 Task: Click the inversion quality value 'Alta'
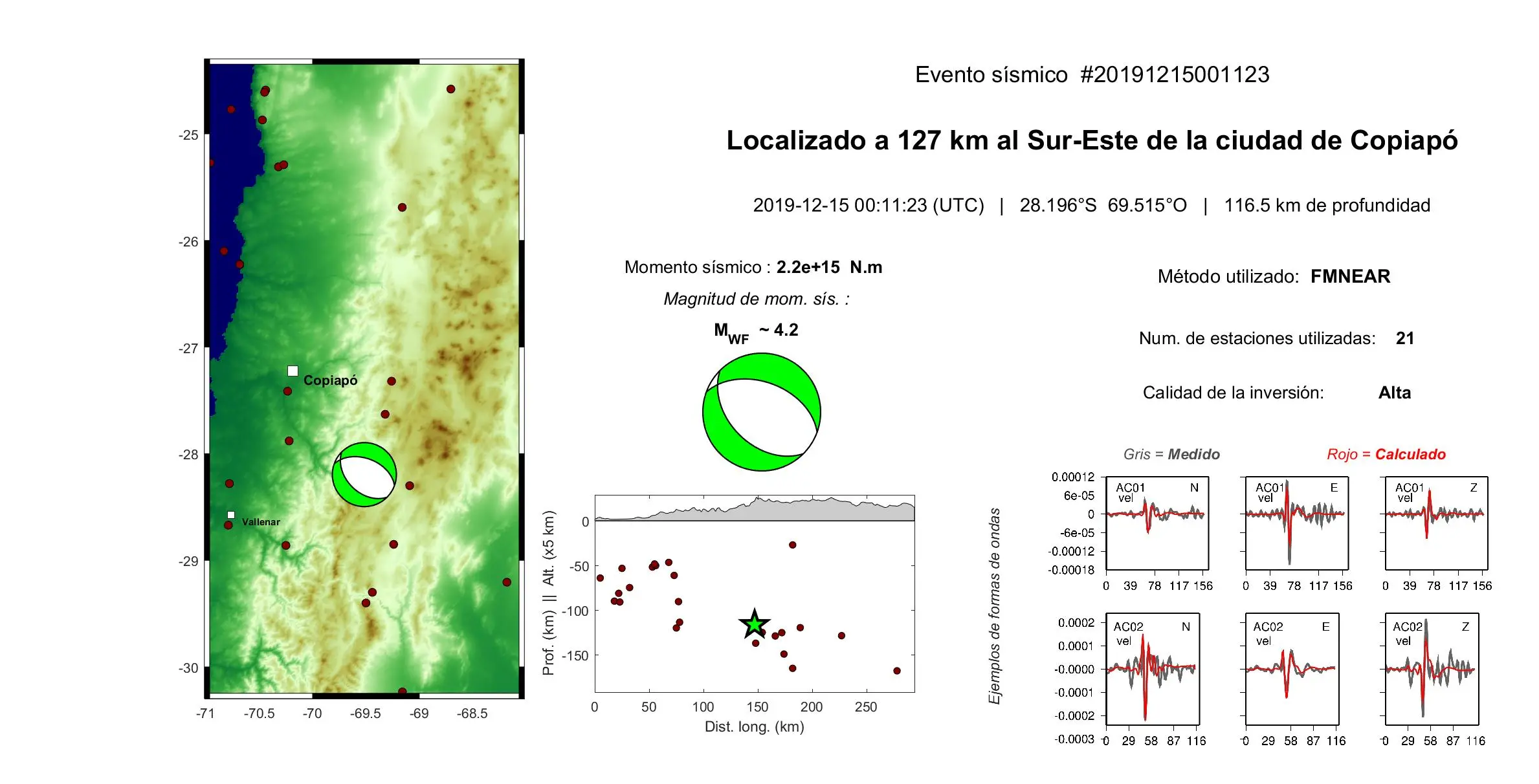(x=1394, y=393)
